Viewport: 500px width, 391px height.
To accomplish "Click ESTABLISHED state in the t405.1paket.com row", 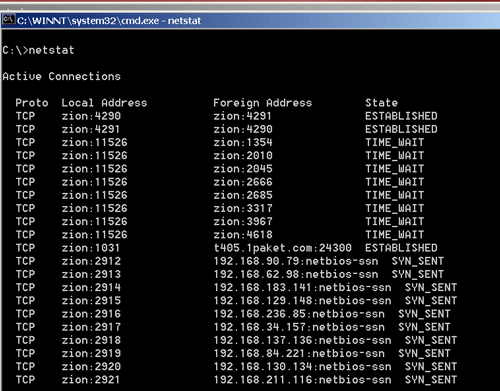I will pyautogui.click(x=401, y=248).
